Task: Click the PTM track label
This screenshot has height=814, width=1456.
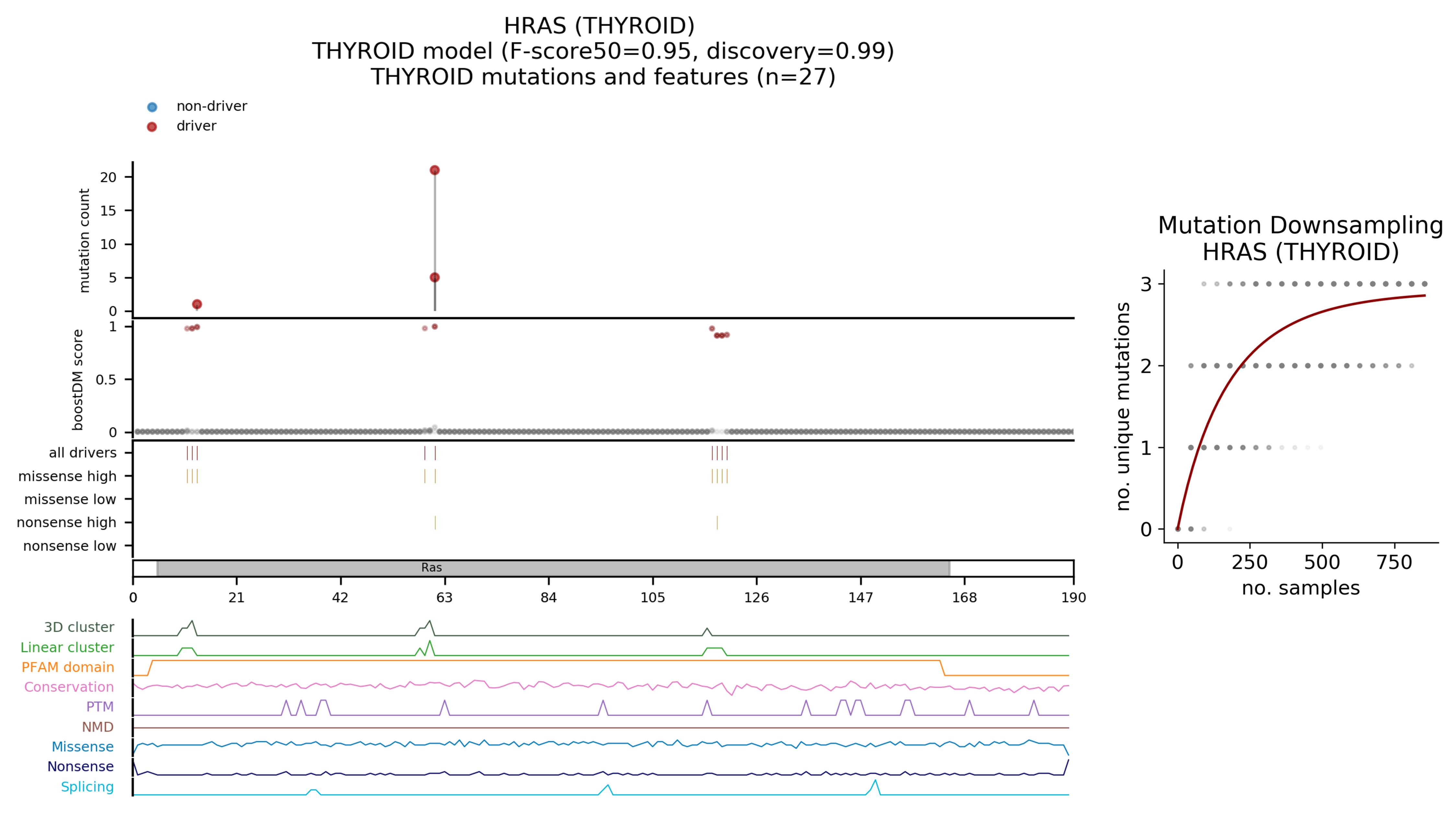Action: point(99,706)
